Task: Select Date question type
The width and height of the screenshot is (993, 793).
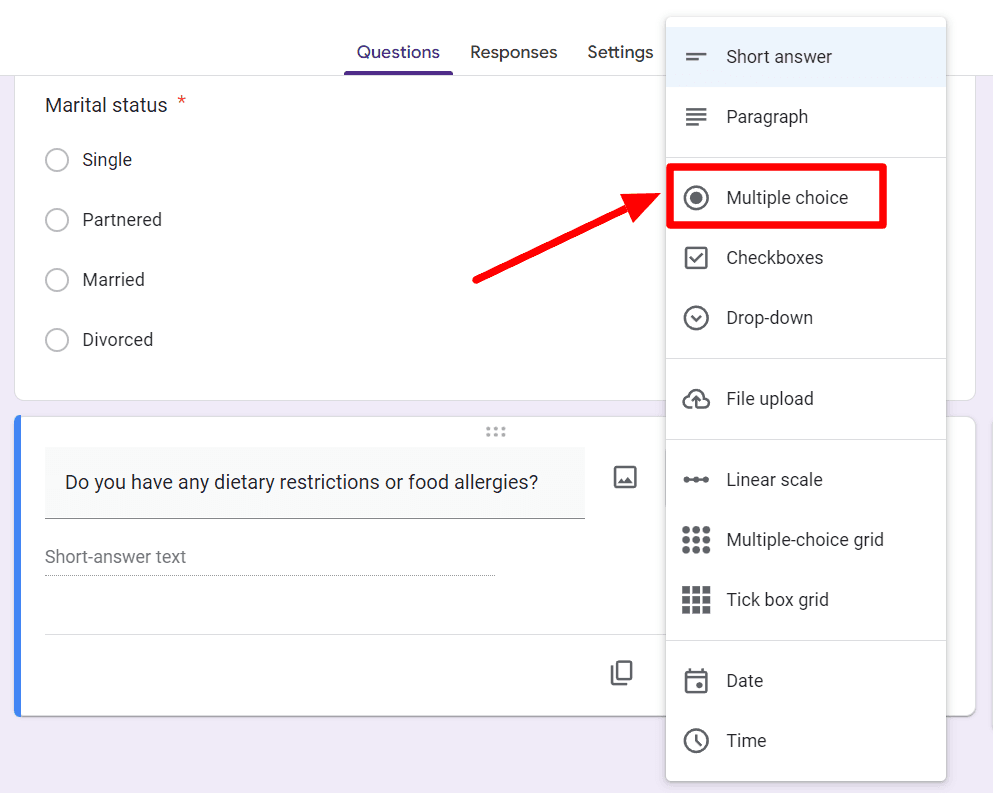Action: 806,681
